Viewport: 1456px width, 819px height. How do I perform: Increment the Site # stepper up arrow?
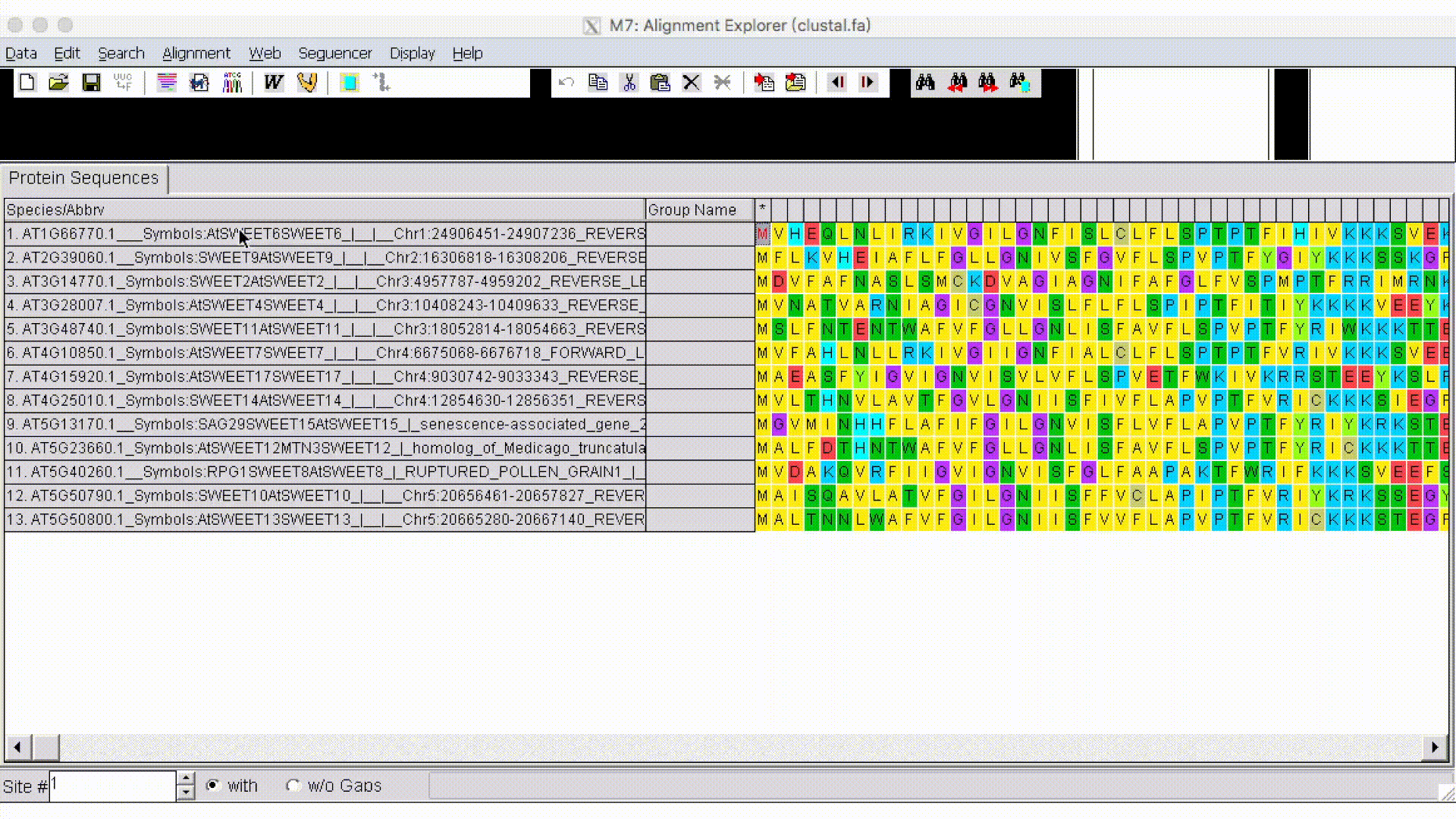186,778
